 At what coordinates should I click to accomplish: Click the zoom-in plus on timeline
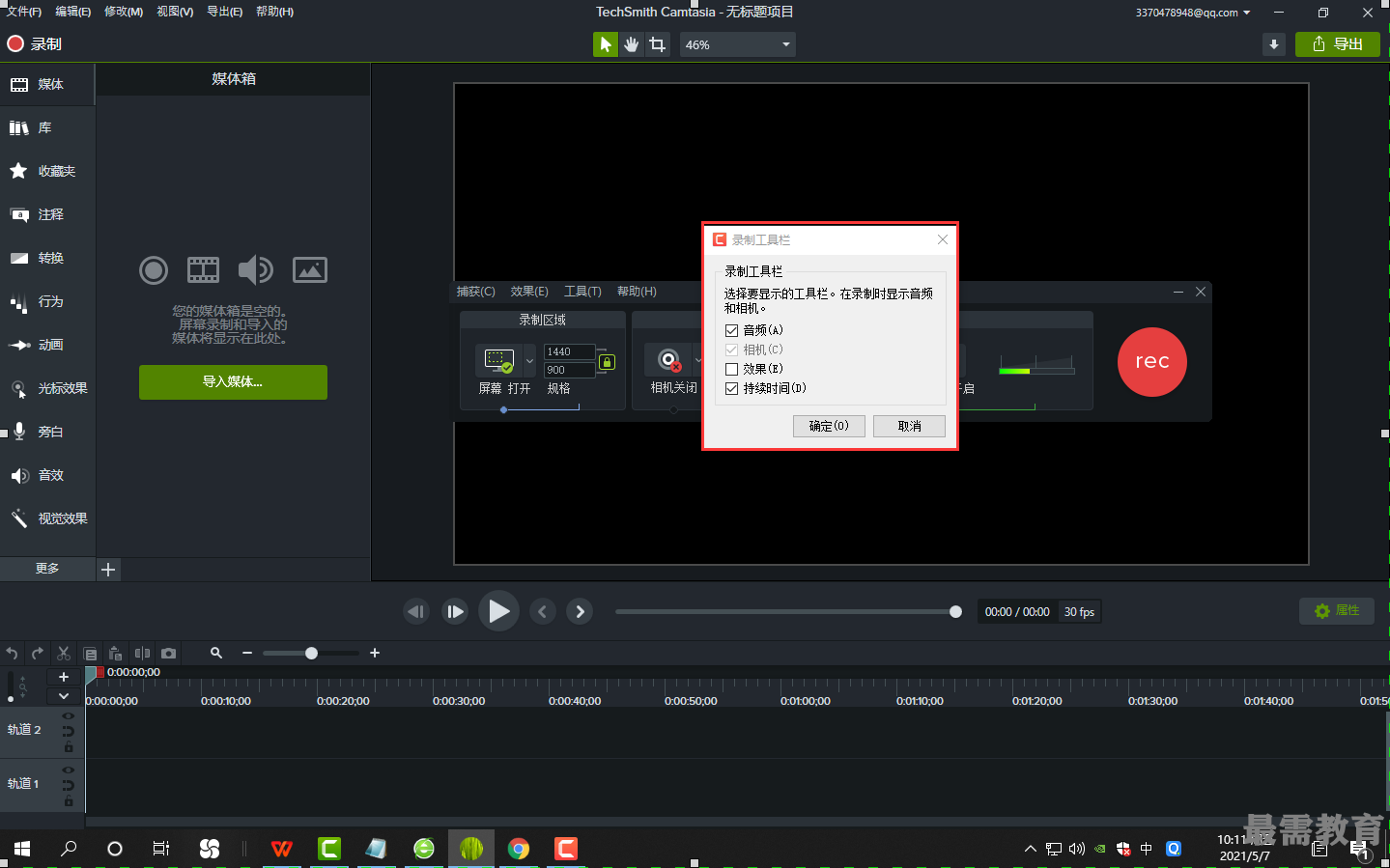point(375,654)
